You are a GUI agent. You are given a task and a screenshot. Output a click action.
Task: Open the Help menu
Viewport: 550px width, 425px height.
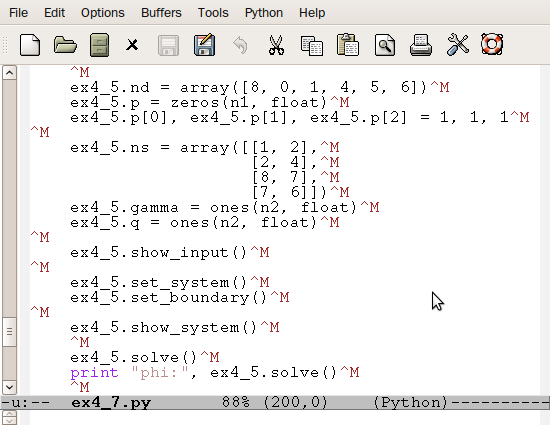pos(312,13)
